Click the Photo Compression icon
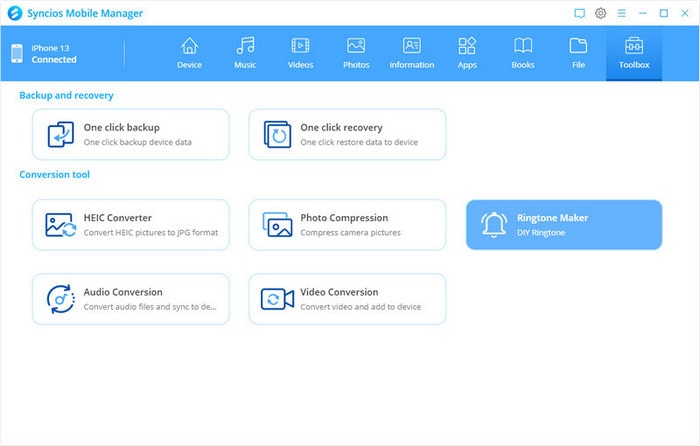The image size is (700, 446). click(277, 225)
